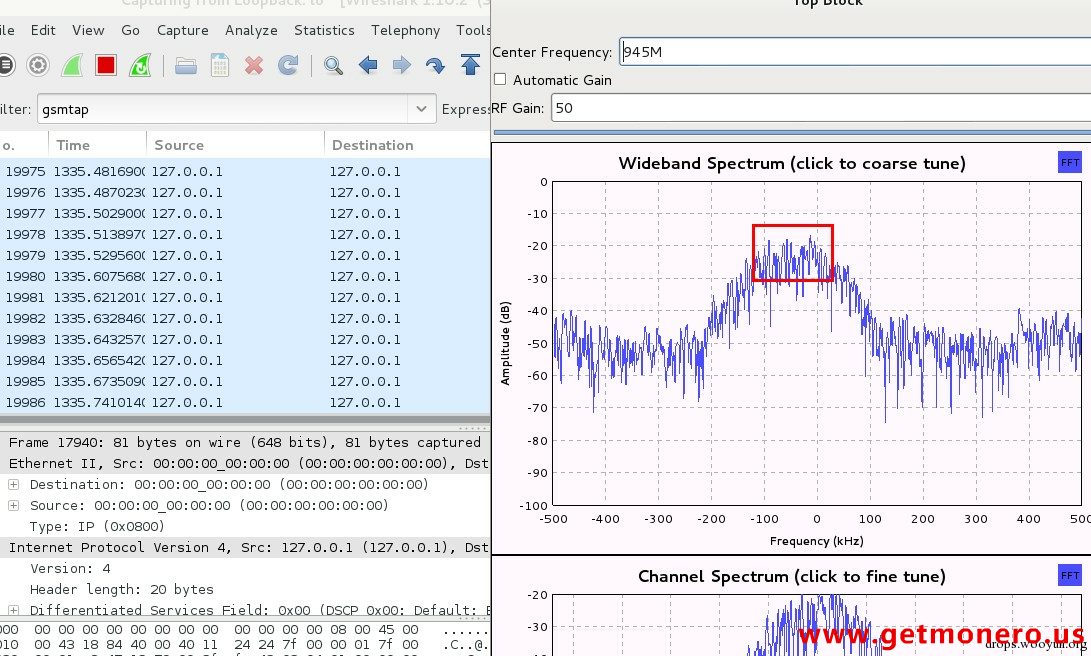The image size is (1091, 656).
Task: Stop the running capture with the red square
Action: pyautogui.click(x=106, y=66)
